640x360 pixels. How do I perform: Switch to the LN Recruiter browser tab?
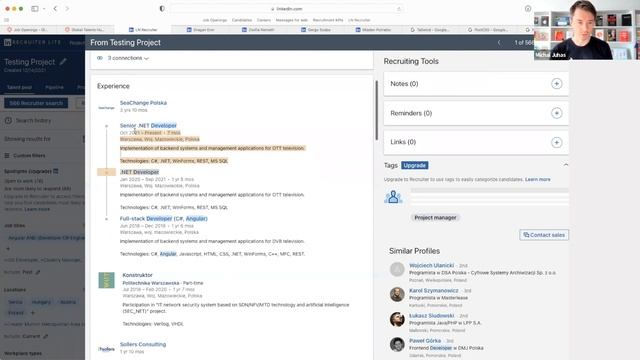[x=143, y=30]
